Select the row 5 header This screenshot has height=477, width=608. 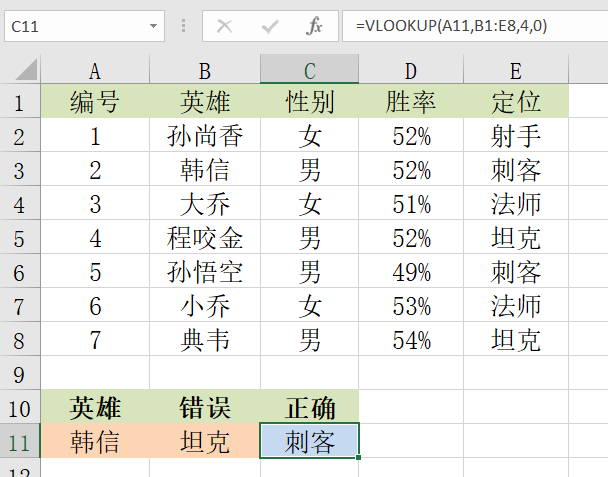20,237
